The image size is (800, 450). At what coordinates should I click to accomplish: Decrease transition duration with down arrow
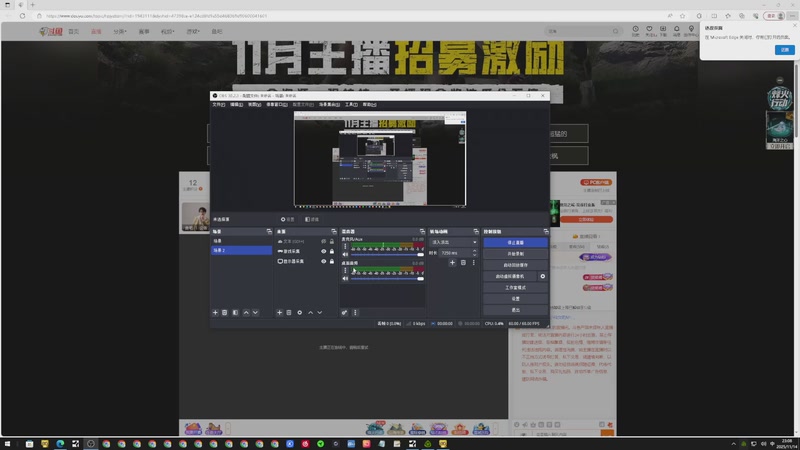(474, 255)
